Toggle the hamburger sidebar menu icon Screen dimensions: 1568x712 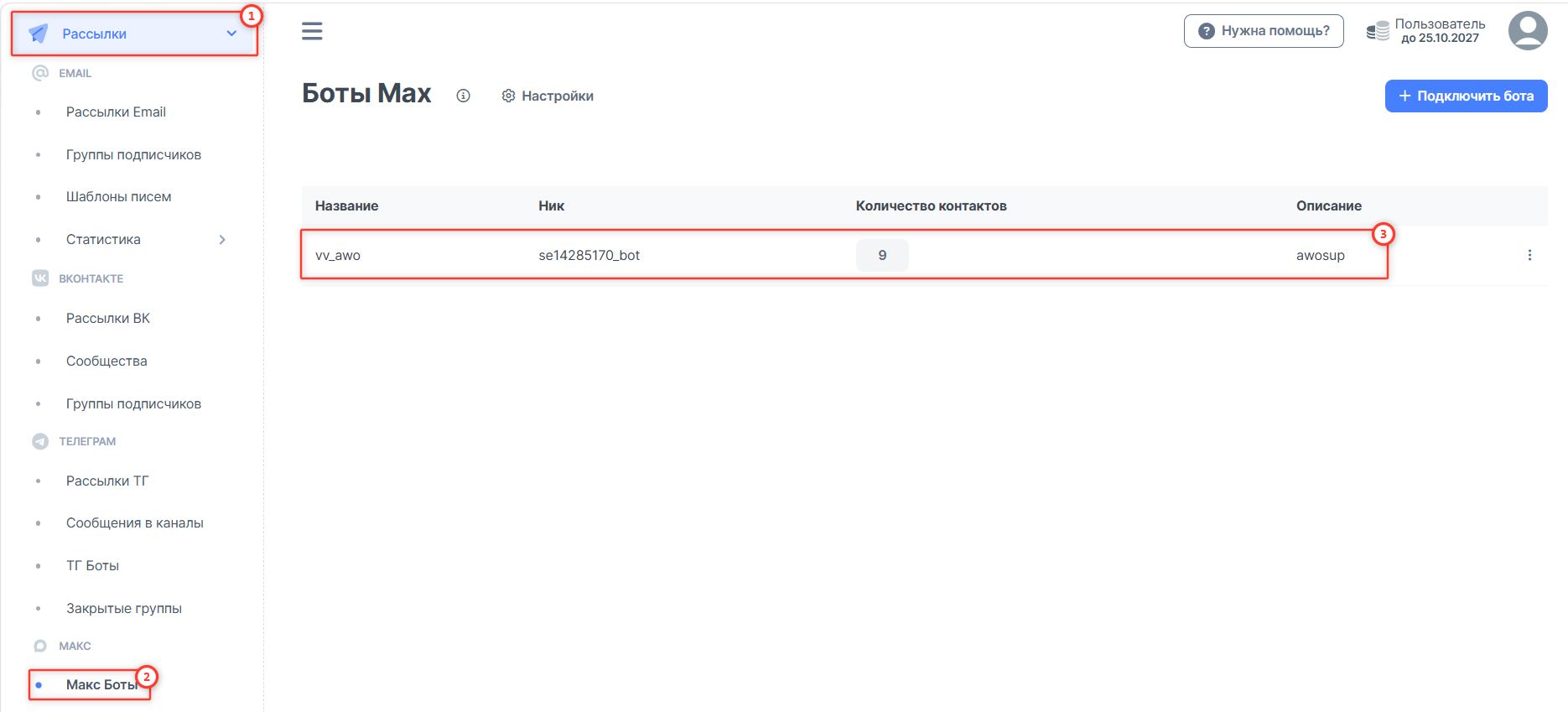(312, 31)
